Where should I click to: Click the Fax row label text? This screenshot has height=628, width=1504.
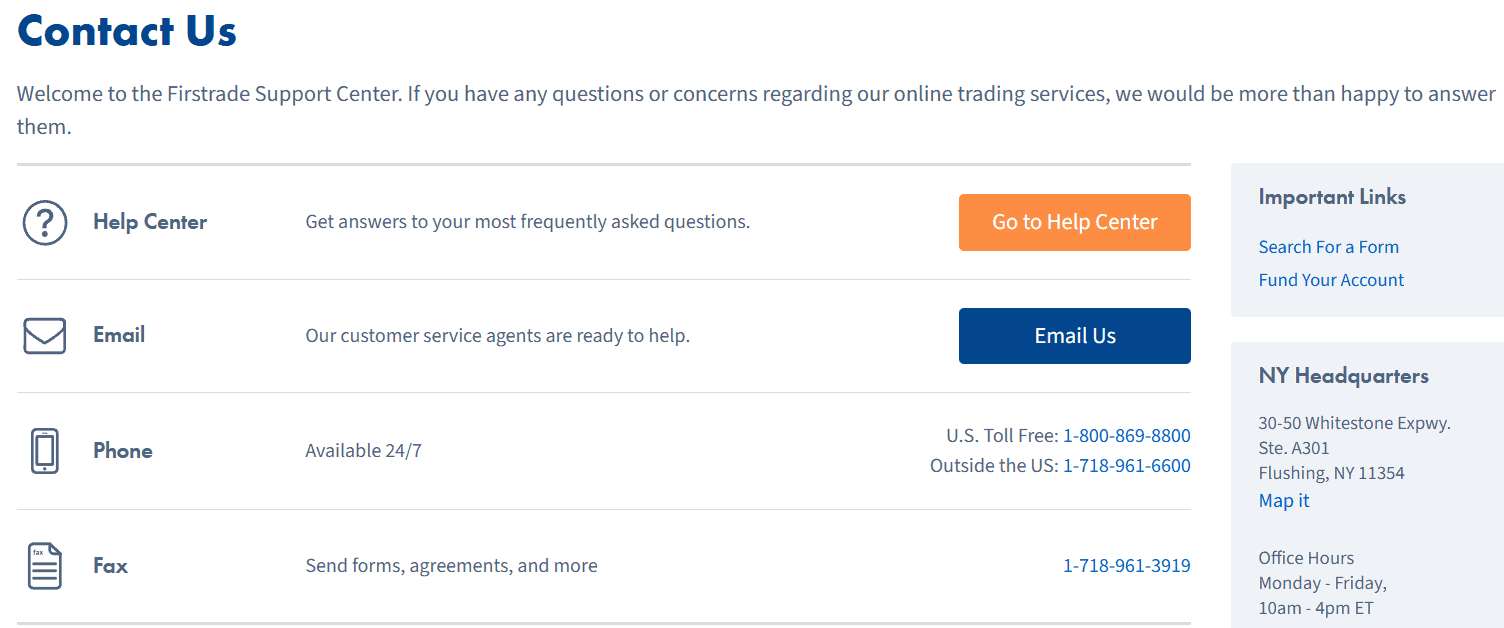pyautogui.click(x=110, y=566)
